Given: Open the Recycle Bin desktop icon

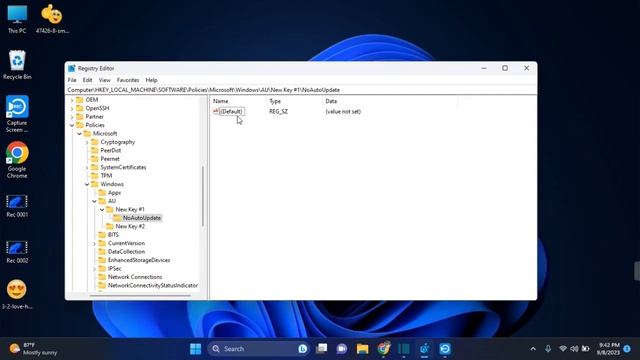Looking at the screenshot, I should click(17, 65).
